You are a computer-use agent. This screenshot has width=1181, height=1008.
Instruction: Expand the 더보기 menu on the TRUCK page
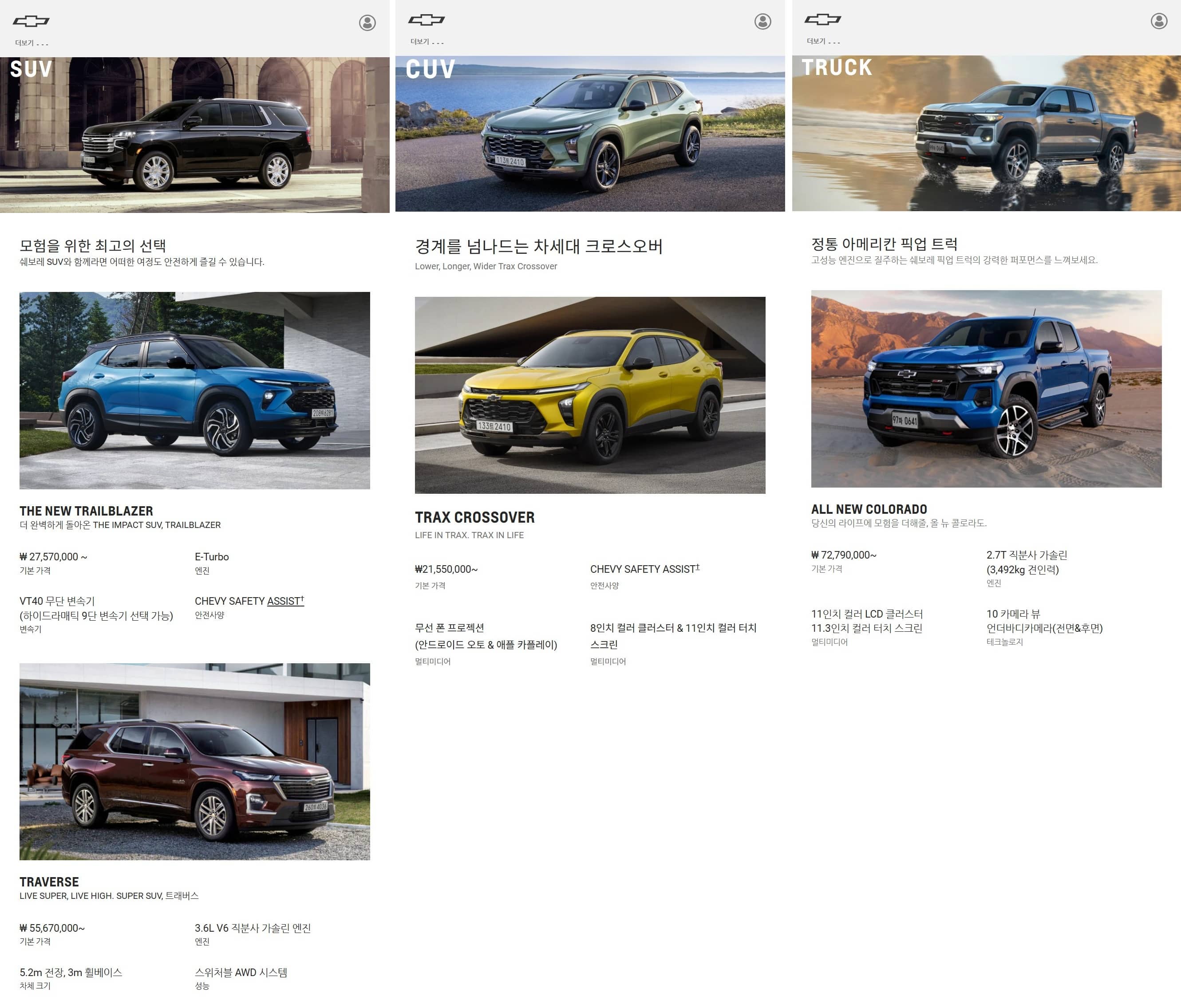824,42
